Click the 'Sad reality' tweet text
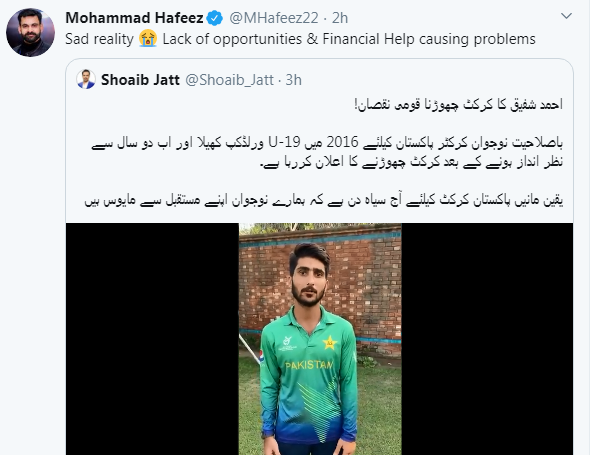Viewport: 591px width, 455px height. point(100,39)
